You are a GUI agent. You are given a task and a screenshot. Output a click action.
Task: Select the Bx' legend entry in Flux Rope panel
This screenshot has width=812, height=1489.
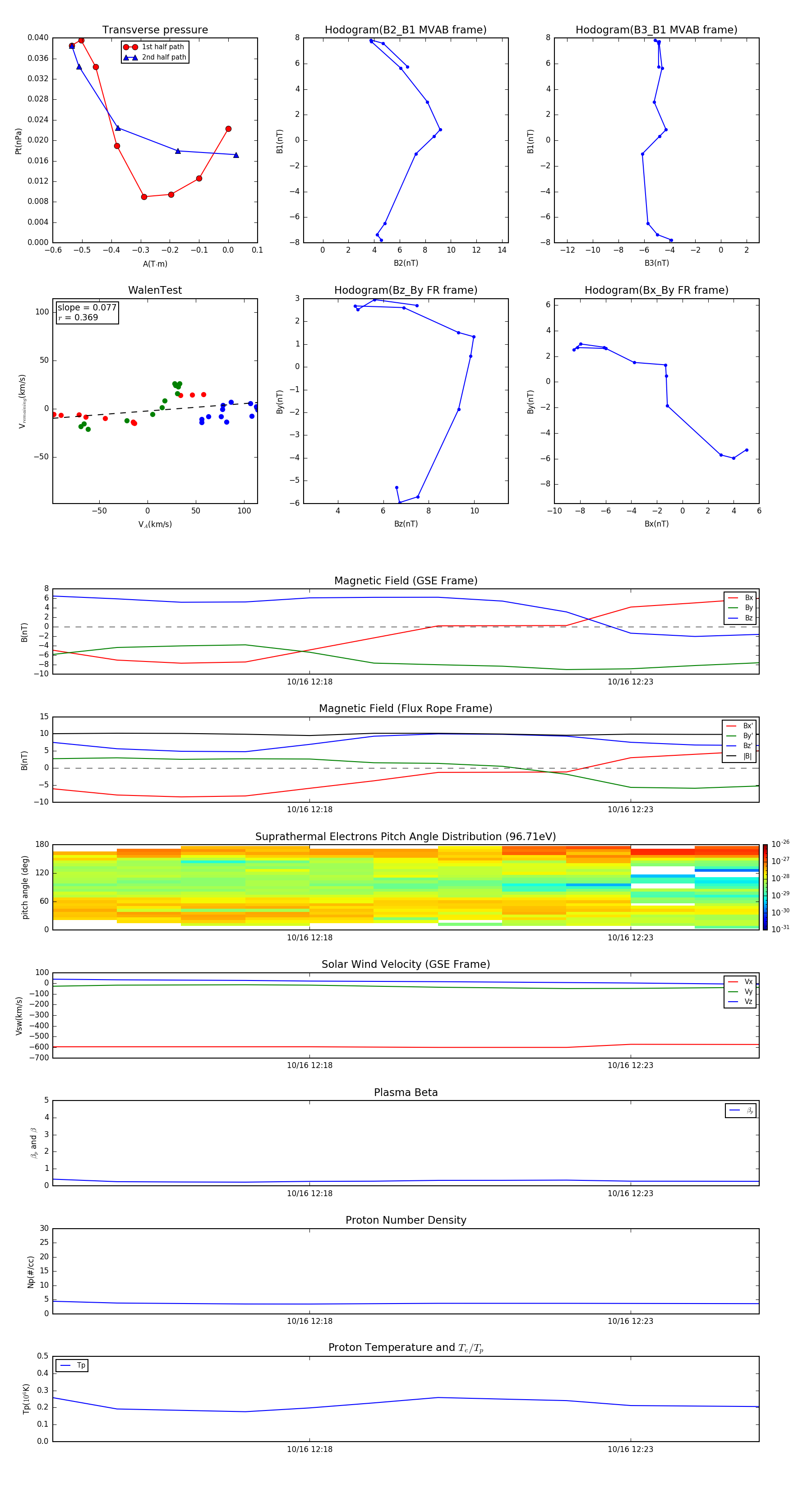click(x=739, y=726)
